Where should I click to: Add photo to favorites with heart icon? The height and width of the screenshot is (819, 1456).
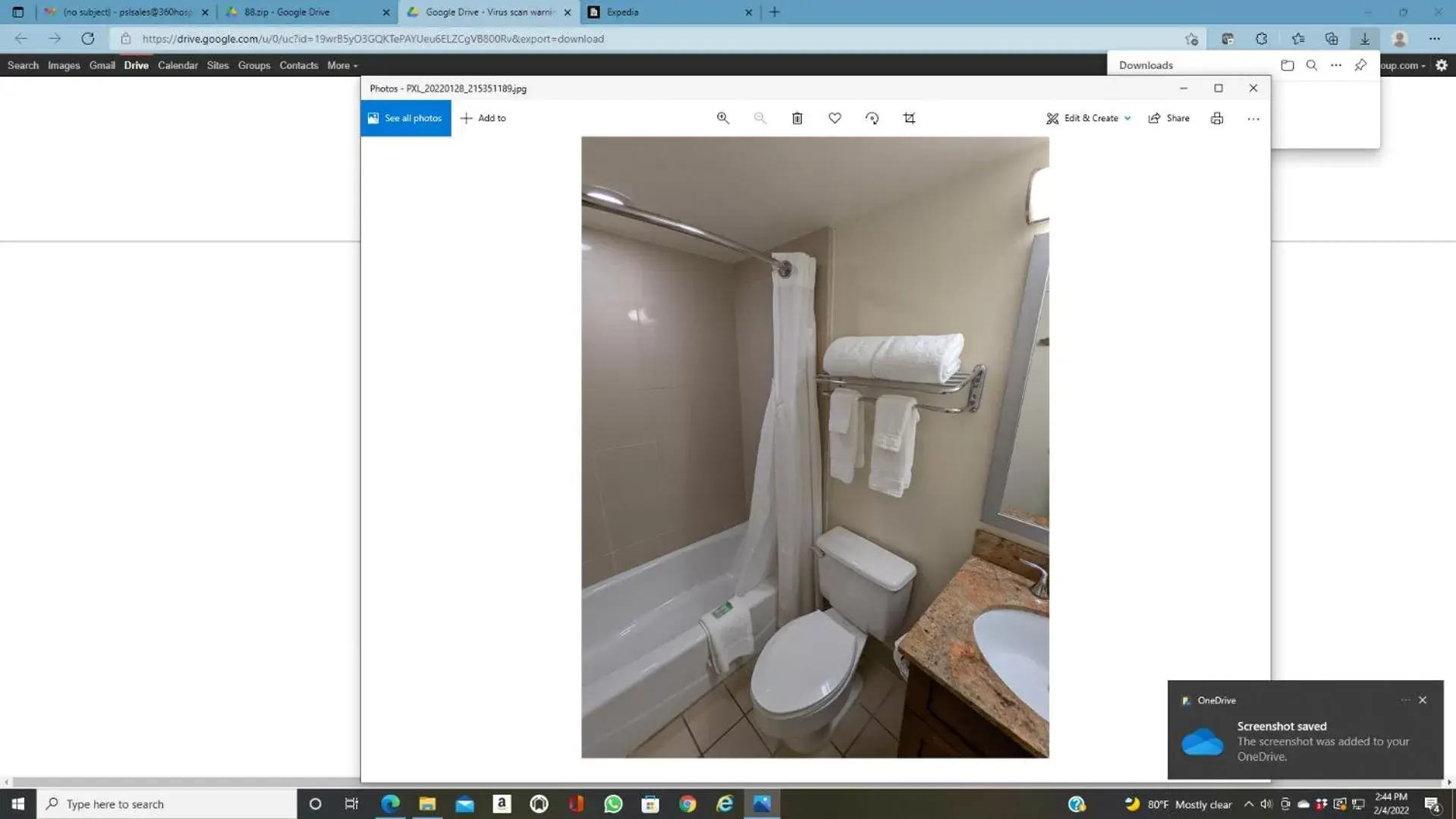pos(835,118)
